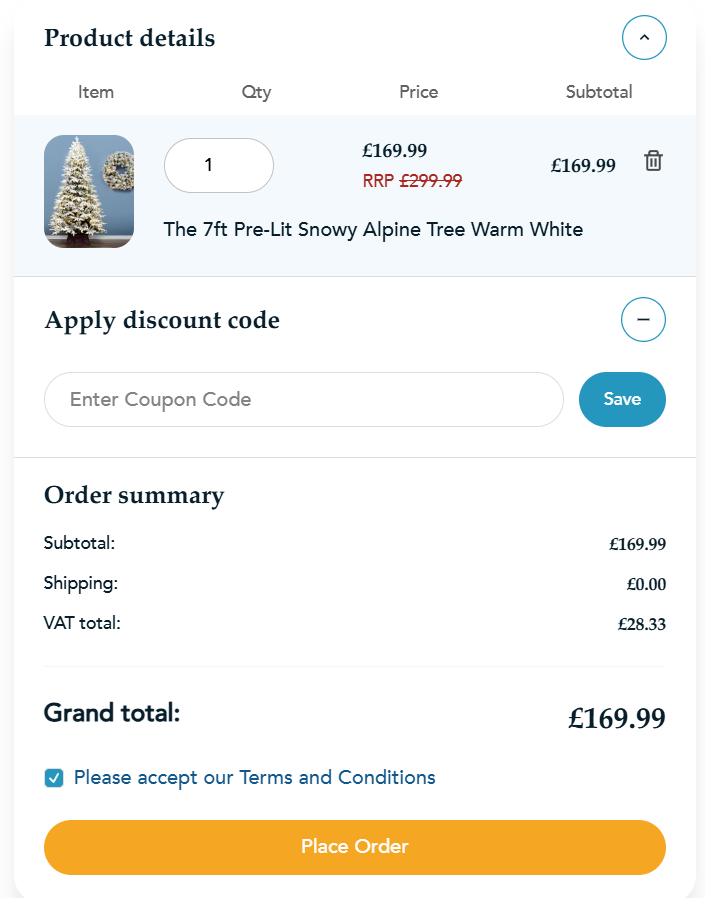
Task: Focus the Enter Coupon Code field
Action: click(304, 399)
